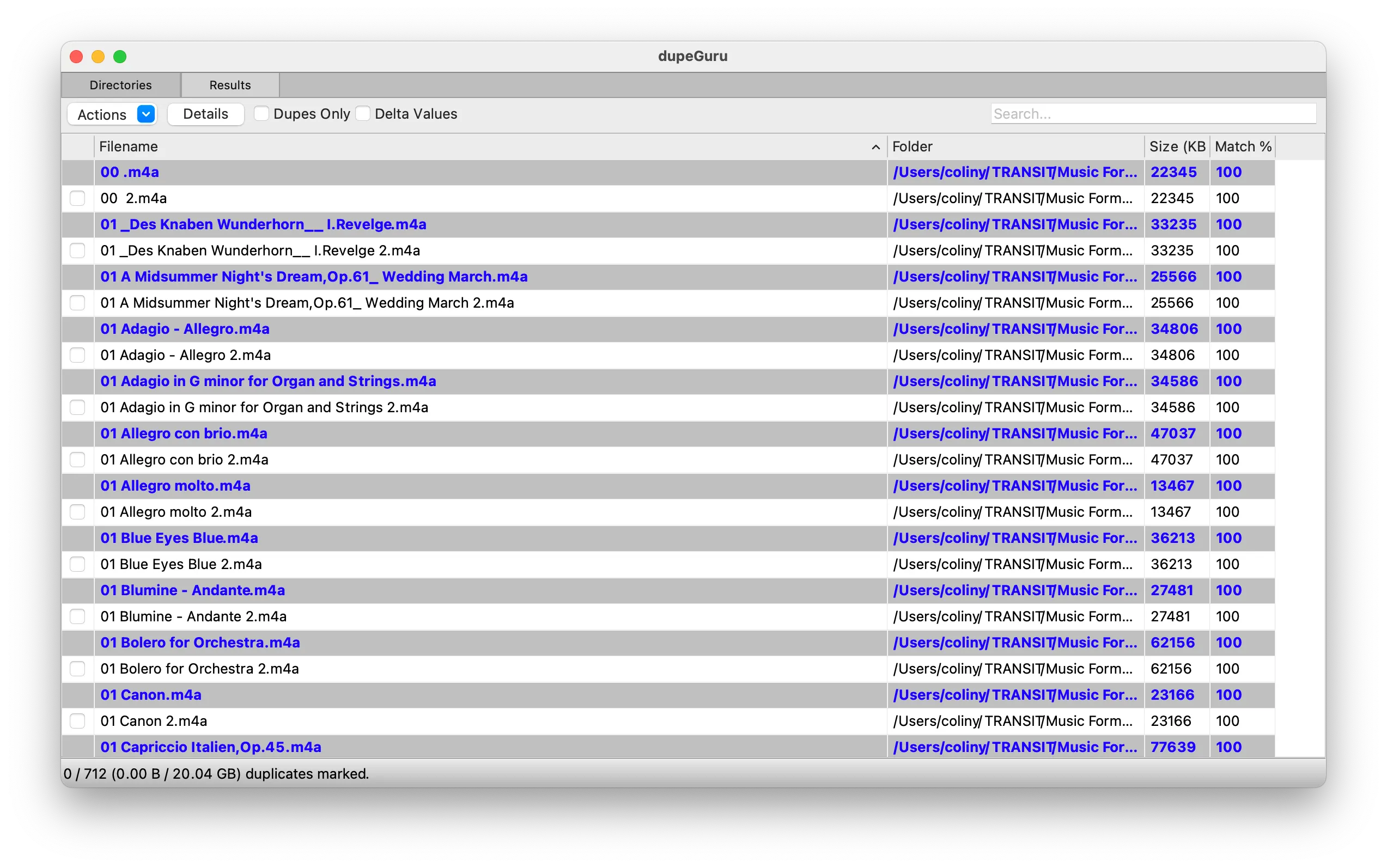Select the search input field
The height and width of the screenshot is (868, 1387).
1153,112
